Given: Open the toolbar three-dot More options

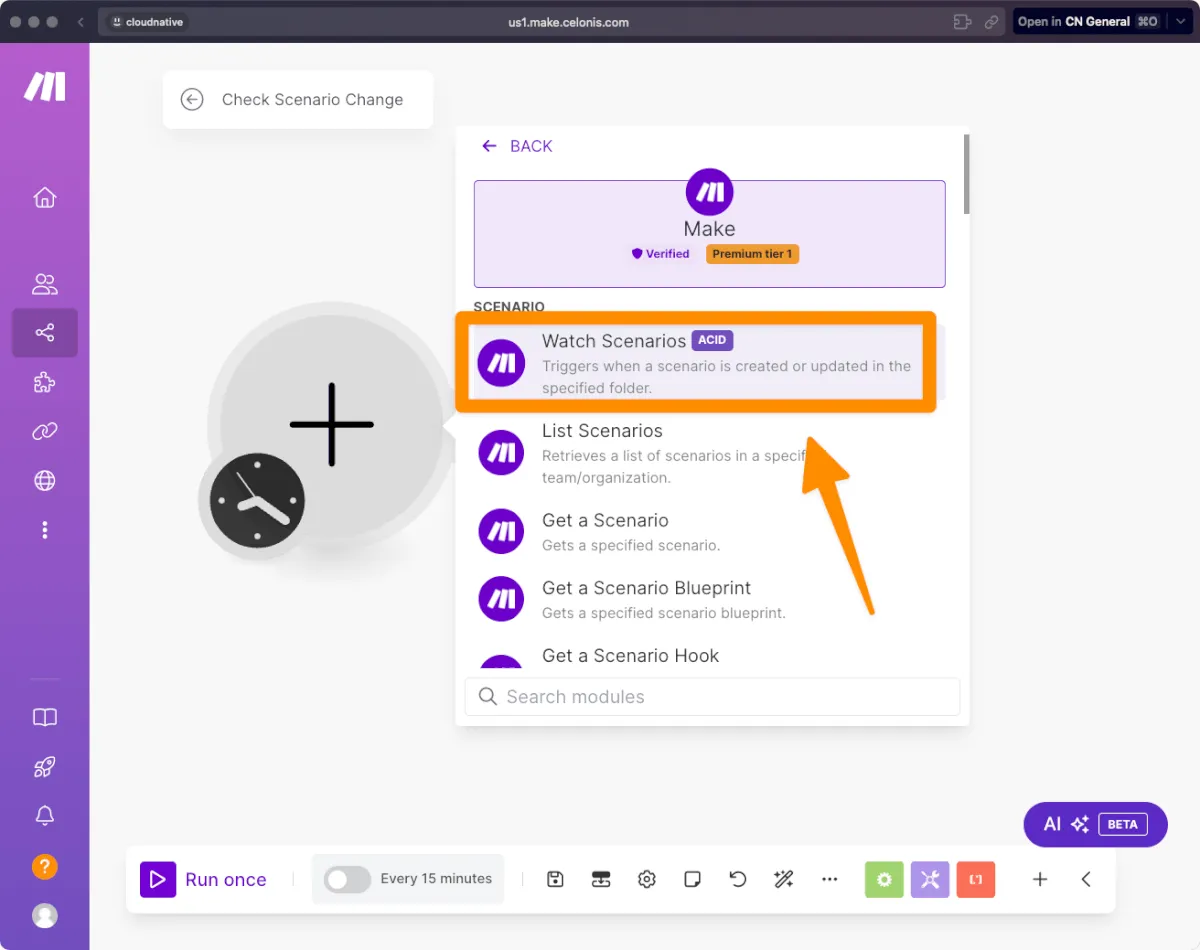Looking at the screenshot, I should (829, 879).
